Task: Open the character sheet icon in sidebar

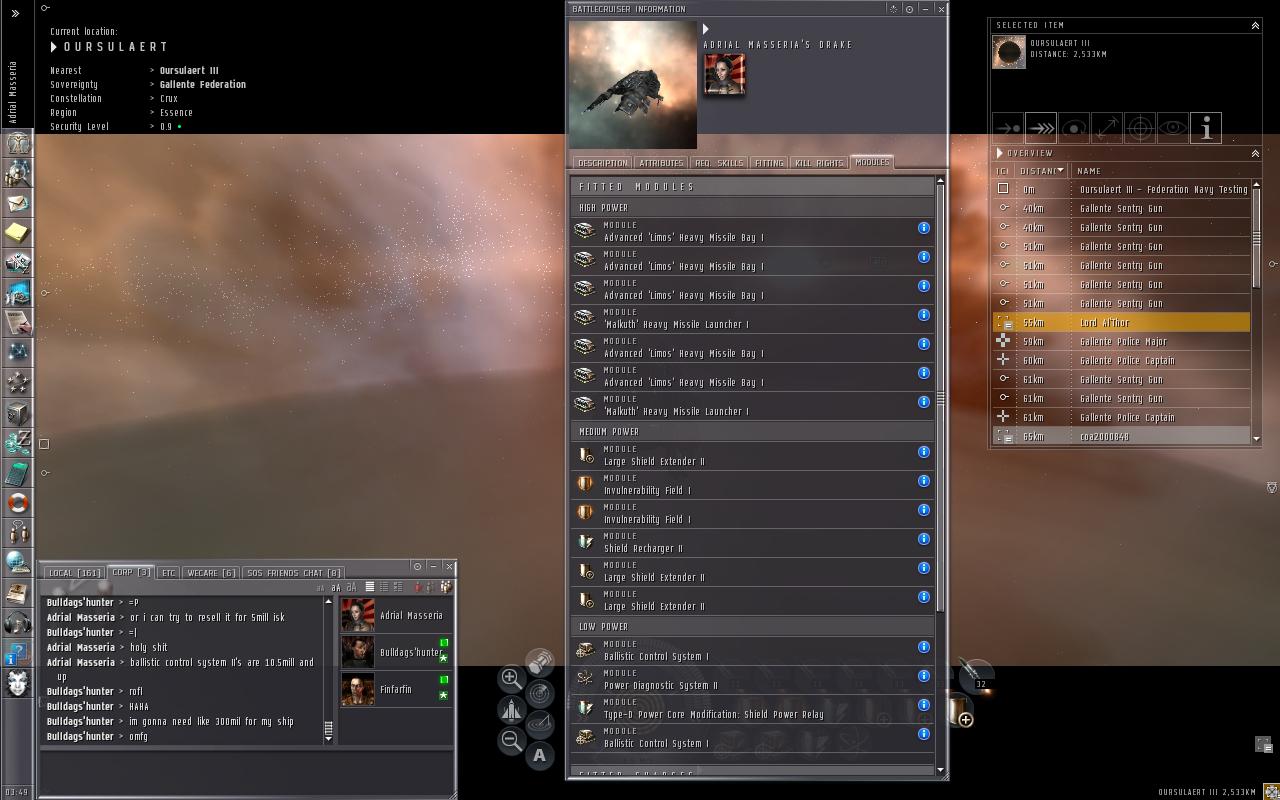Action: 18,143
